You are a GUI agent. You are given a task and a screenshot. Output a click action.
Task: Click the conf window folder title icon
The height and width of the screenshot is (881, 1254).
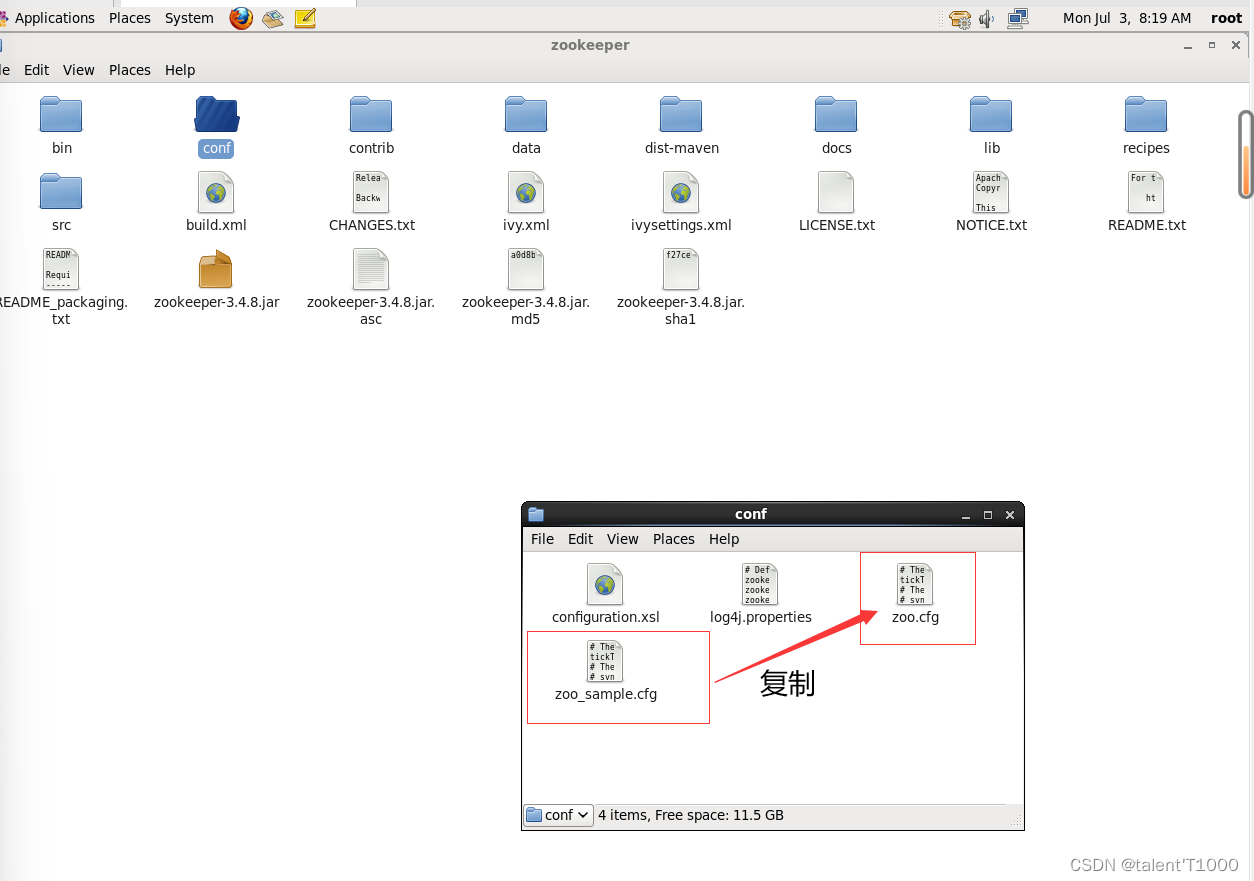[536, 514]
